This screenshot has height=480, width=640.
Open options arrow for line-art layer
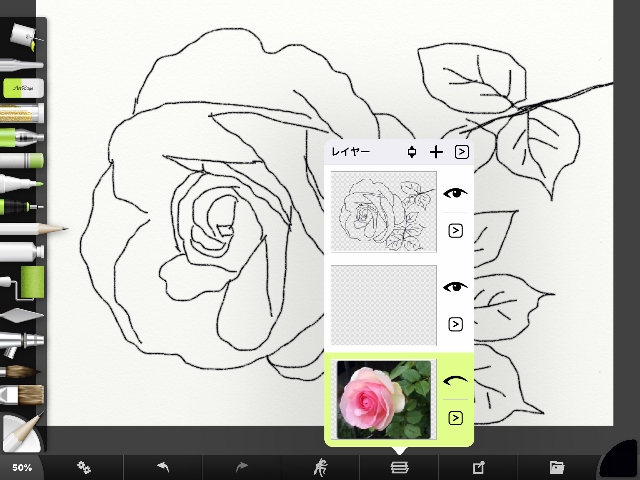[x=455, y=231]
